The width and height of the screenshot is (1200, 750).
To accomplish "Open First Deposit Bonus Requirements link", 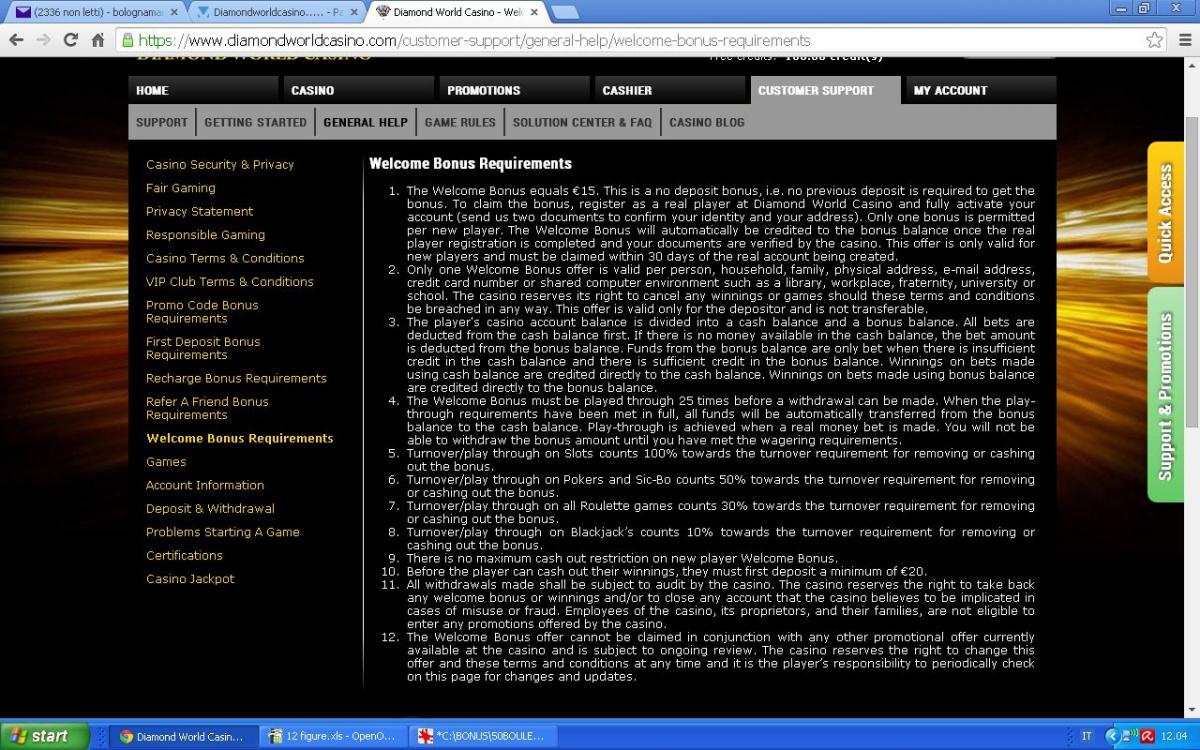I will tap(203, 348).
